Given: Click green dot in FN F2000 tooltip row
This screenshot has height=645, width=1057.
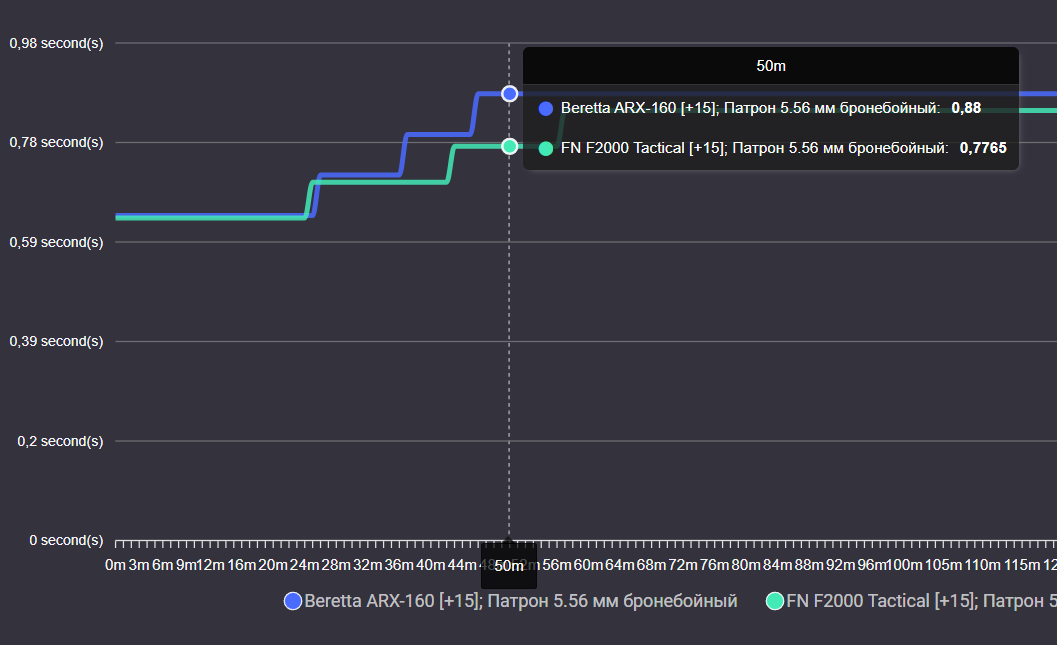Looking at the screenshot, I should click(x=546, y=148).
